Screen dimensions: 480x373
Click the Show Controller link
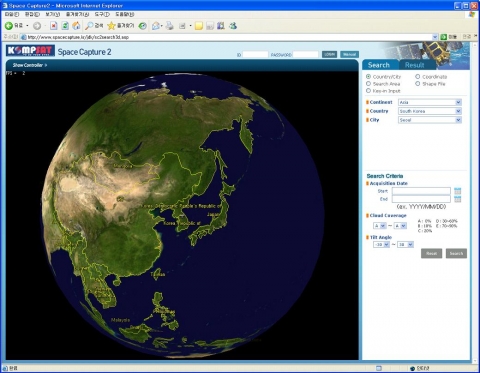(x=30, y=65)
